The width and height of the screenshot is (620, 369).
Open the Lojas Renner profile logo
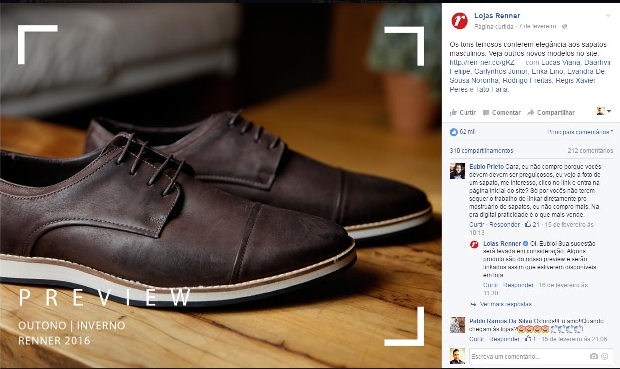coord(459,20)
